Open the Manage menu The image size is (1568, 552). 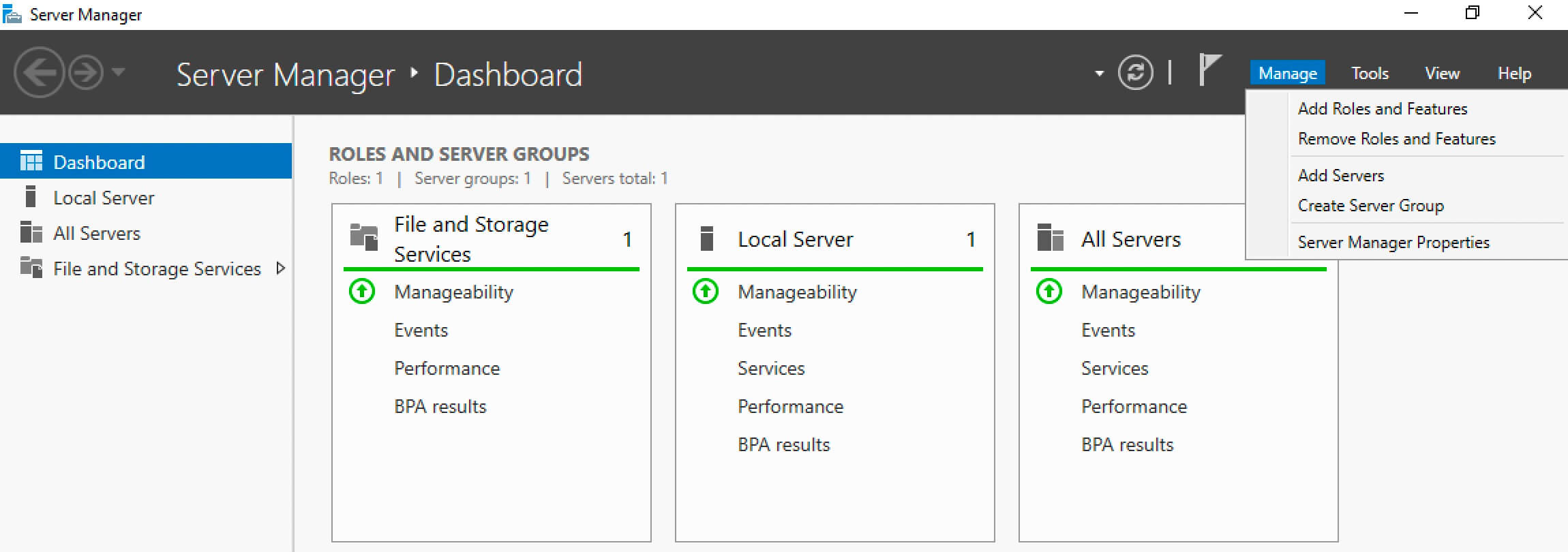click(x=1287, y=73)
